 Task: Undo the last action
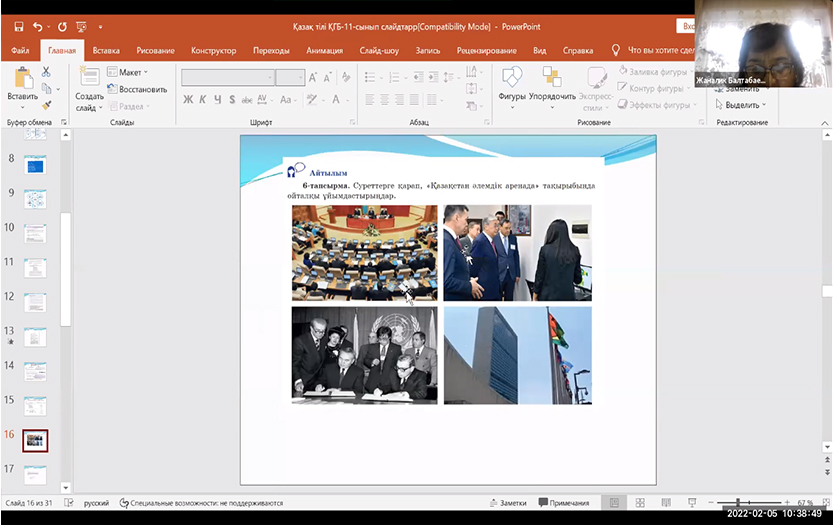pyautogui.click(x=39, y=27)
